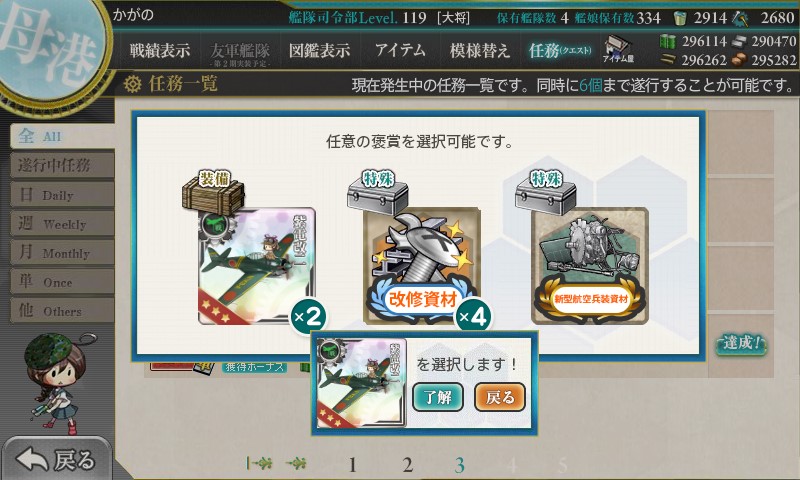Screen dimensions: 800x480
Task: Open the 図鑑表示 encyclopedia menu
Action: pyautogui.click(x=319, y=50)
